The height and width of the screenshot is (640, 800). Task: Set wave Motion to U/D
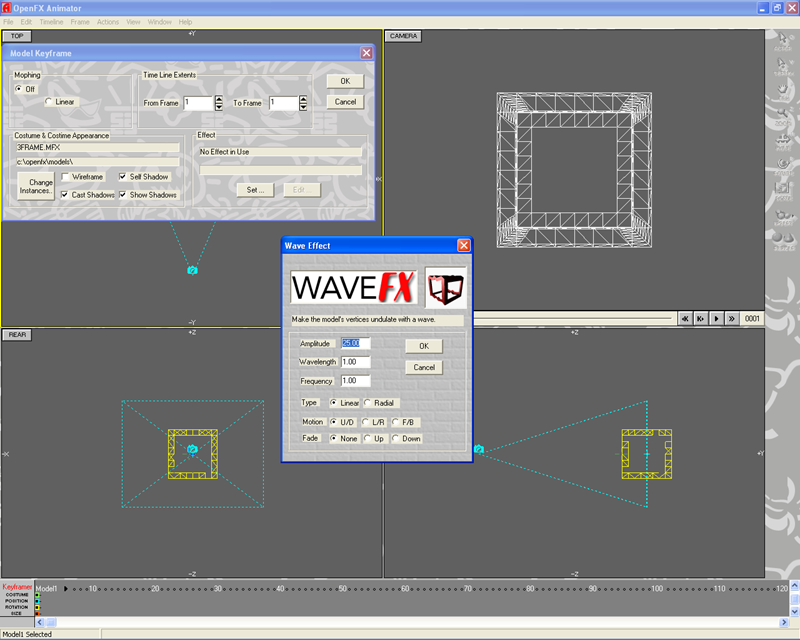334,422
